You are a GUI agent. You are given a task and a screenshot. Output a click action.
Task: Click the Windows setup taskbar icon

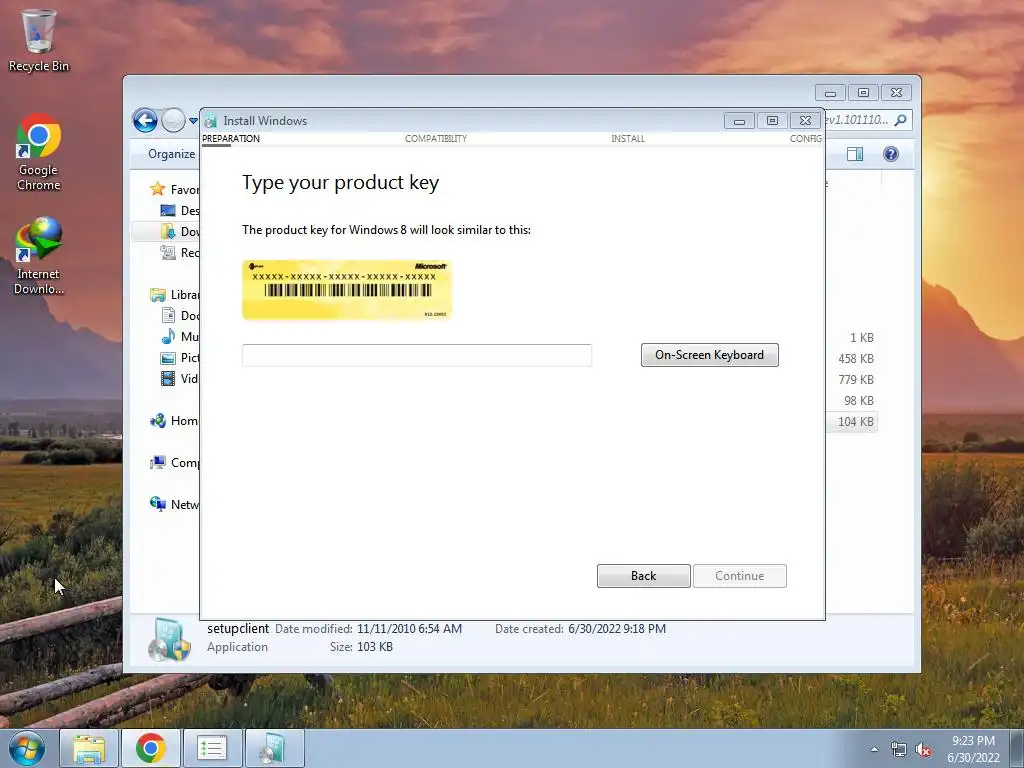pos(273,748)
